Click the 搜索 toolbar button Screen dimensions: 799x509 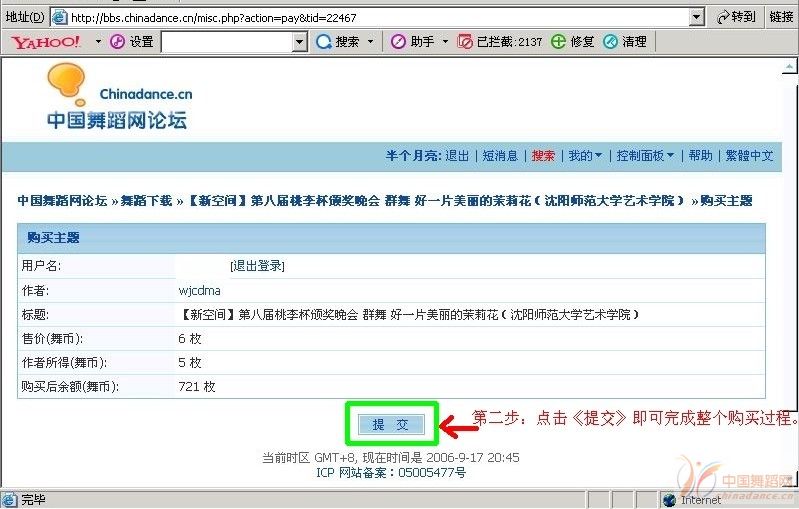click(x=337, y=41)
